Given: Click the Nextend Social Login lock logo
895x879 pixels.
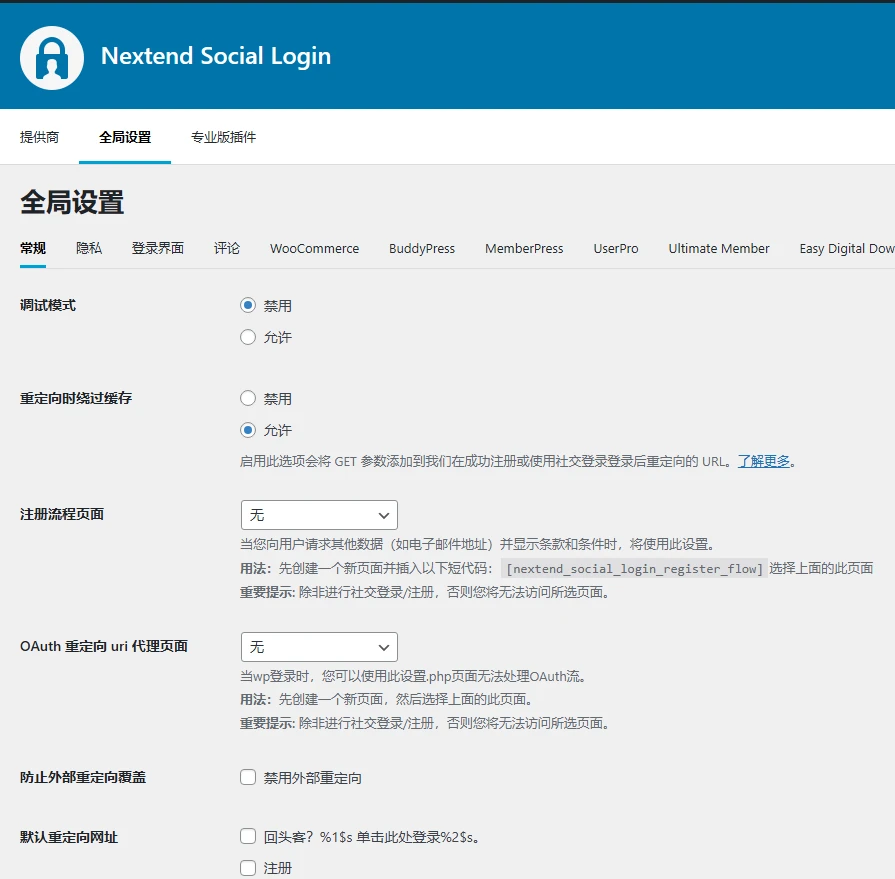Looking at the screenshot, I should pos(51,56).
